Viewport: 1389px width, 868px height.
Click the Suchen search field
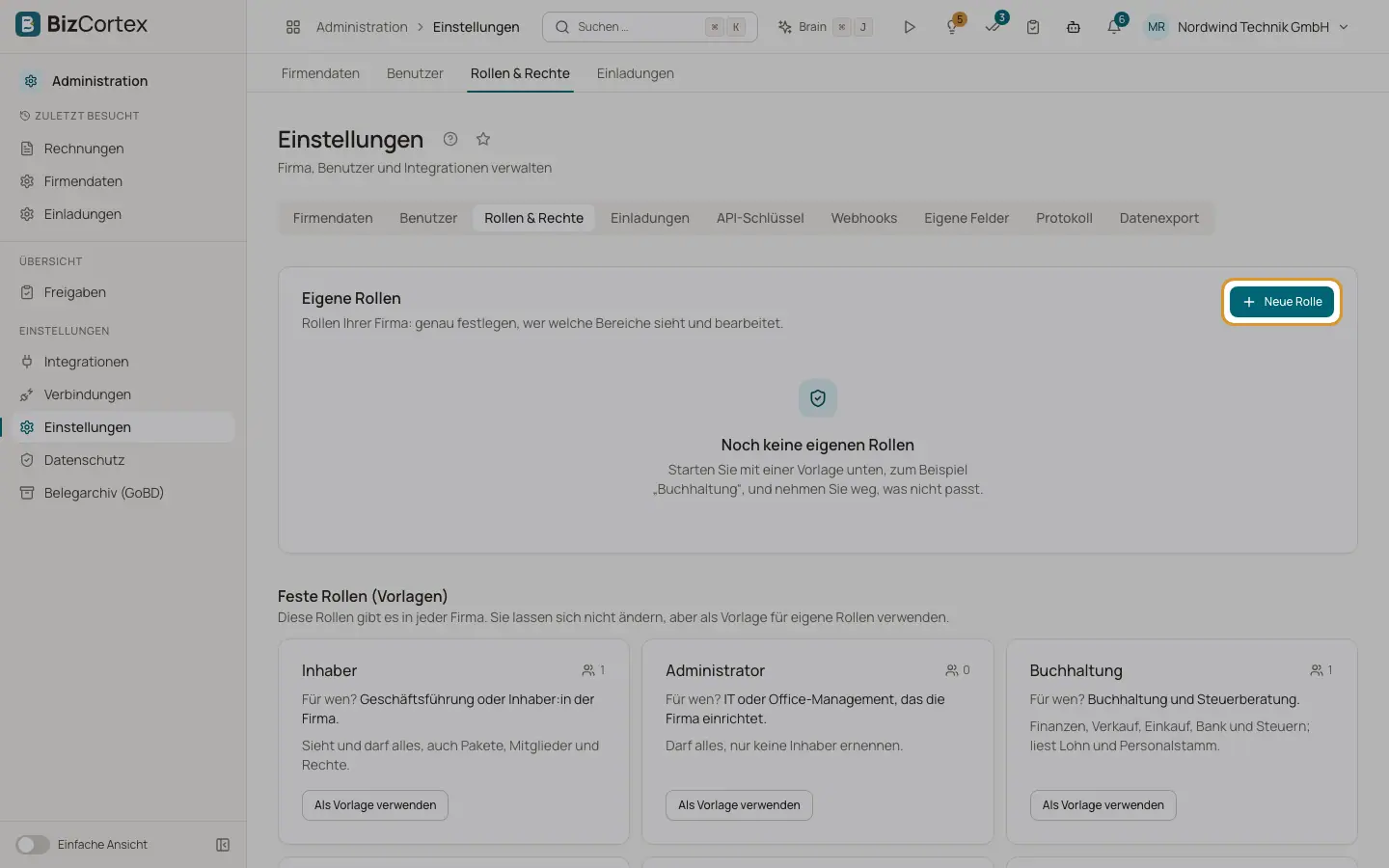tap(650, 27)
